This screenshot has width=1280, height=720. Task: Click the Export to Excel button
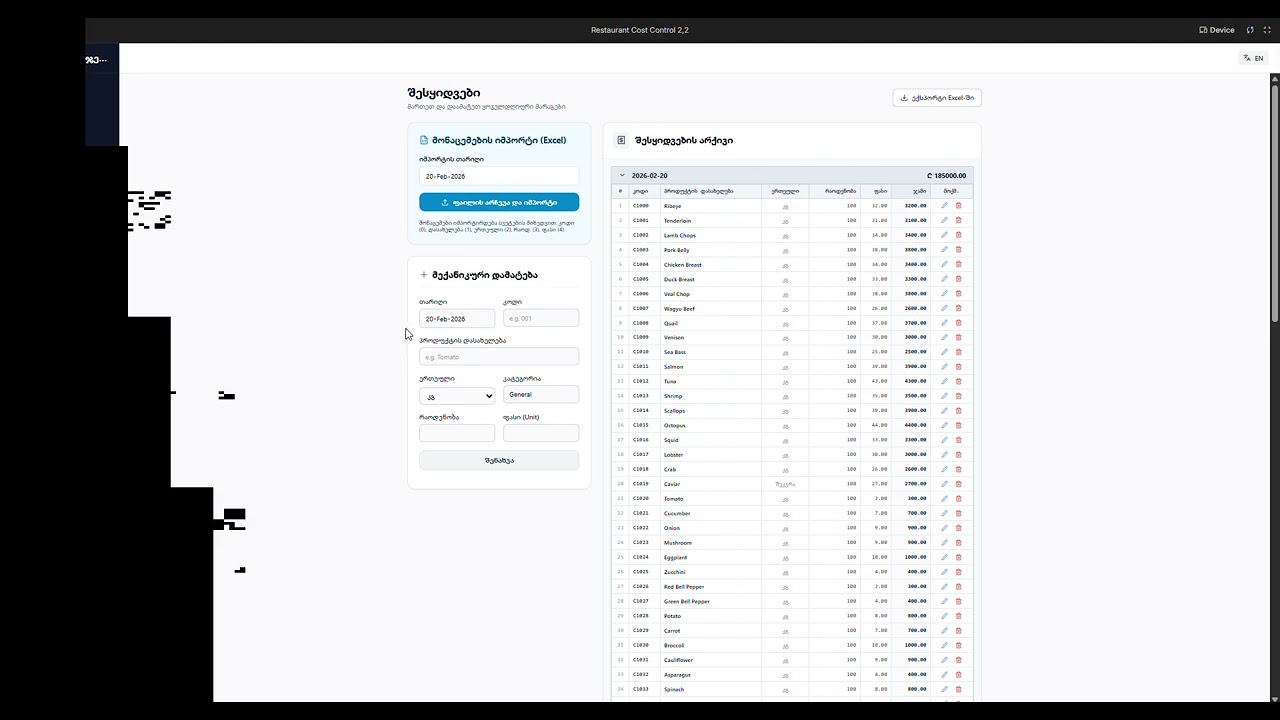click(937, 98)
